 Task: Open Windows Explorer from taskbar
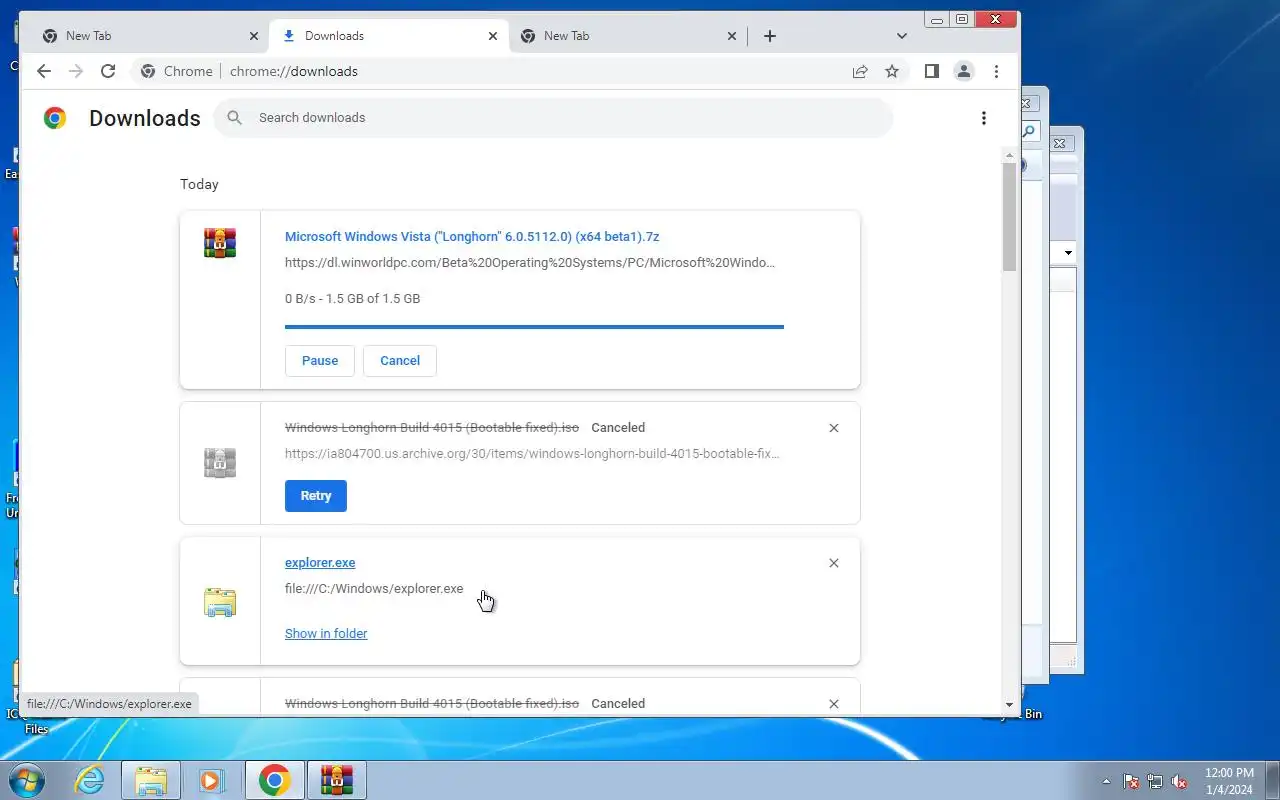point(151,780)
